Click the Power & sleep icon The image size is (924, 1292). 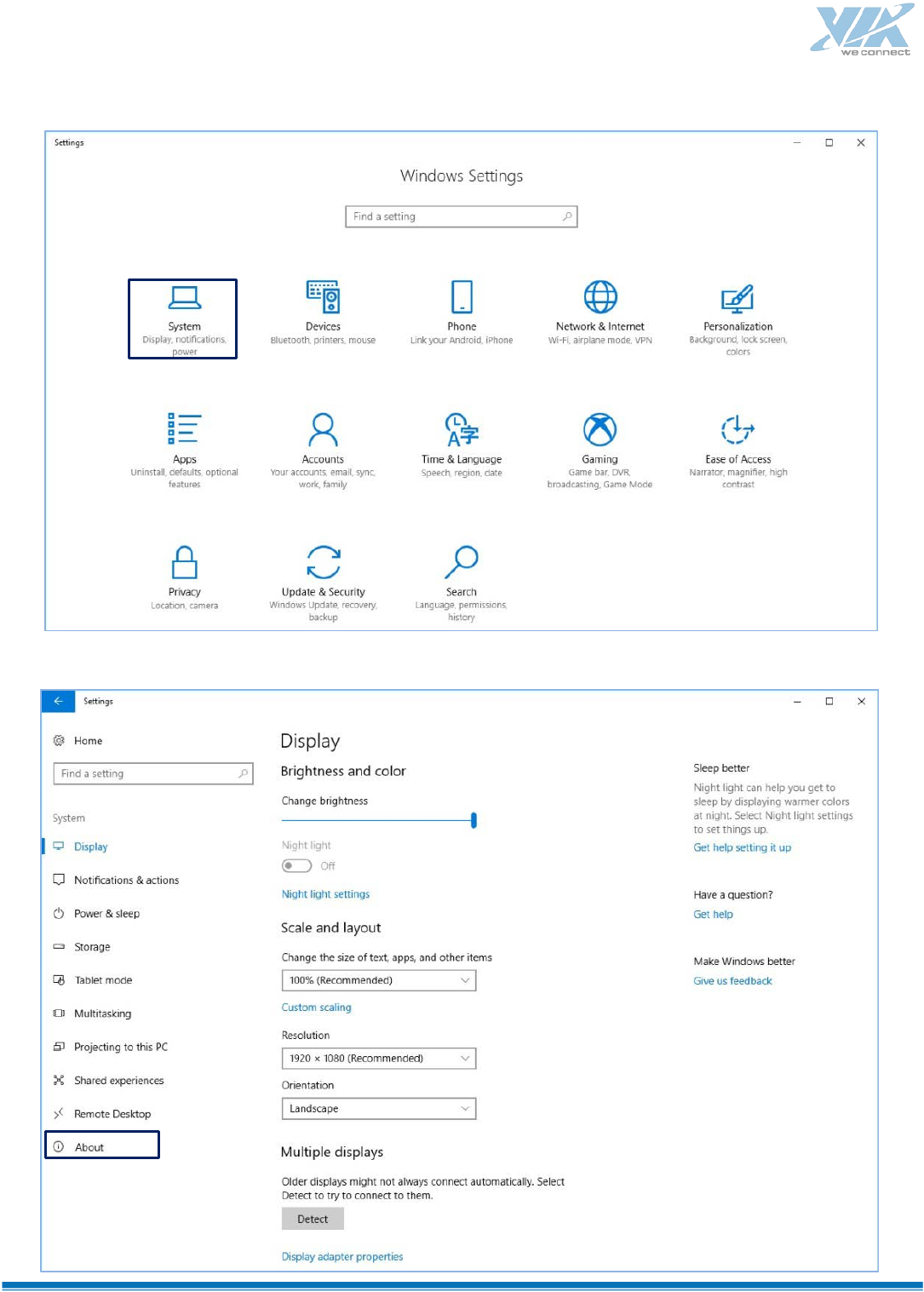pos(59,913)
